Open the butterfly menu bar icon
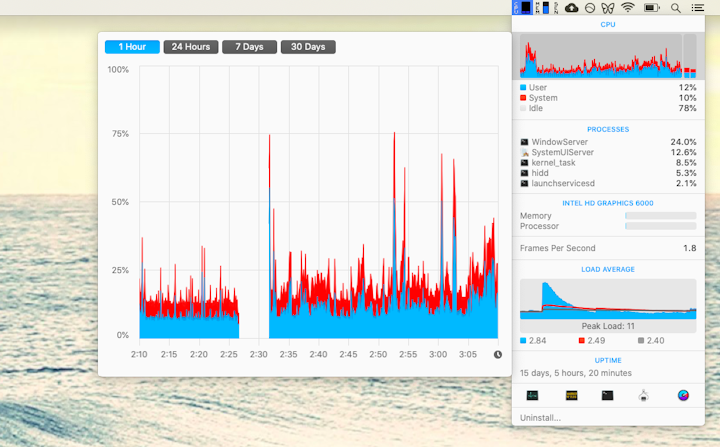 [607, 8]
